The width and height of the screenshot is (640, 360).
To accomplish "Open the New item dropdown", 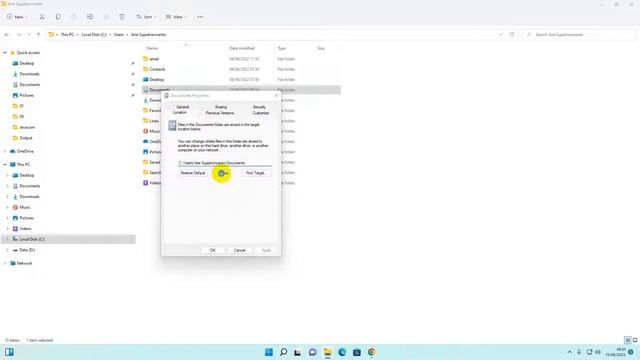I will pos(17,17).
